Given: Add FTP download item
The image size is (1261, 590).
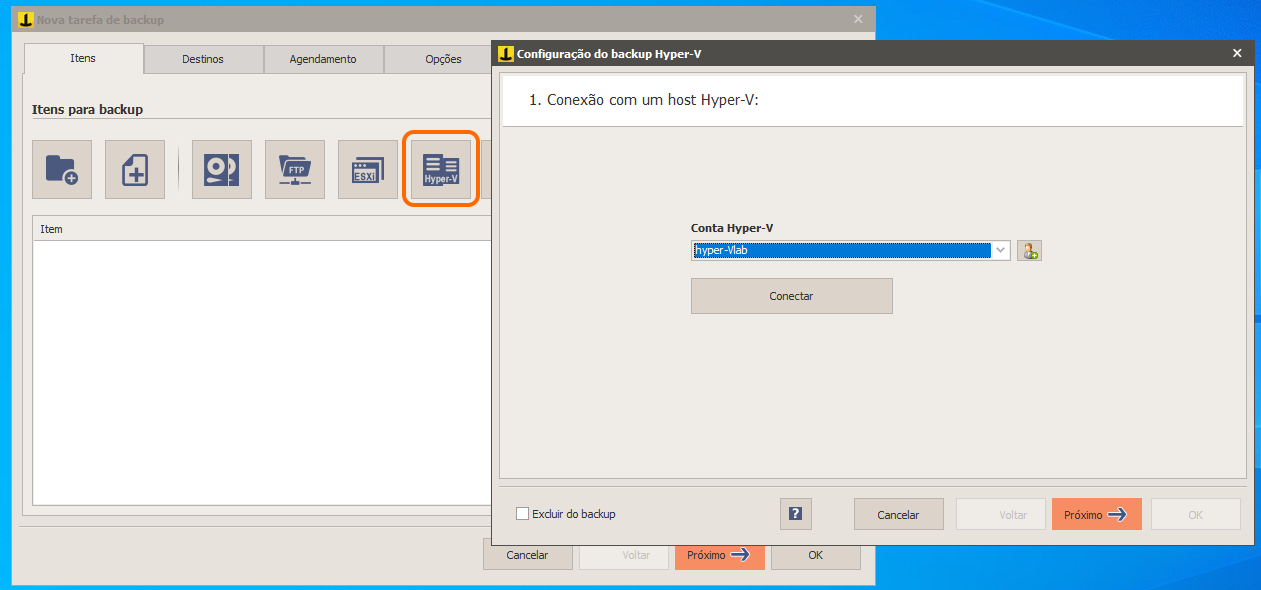Looking at the screenshot, I should click(x=295, y=170).
